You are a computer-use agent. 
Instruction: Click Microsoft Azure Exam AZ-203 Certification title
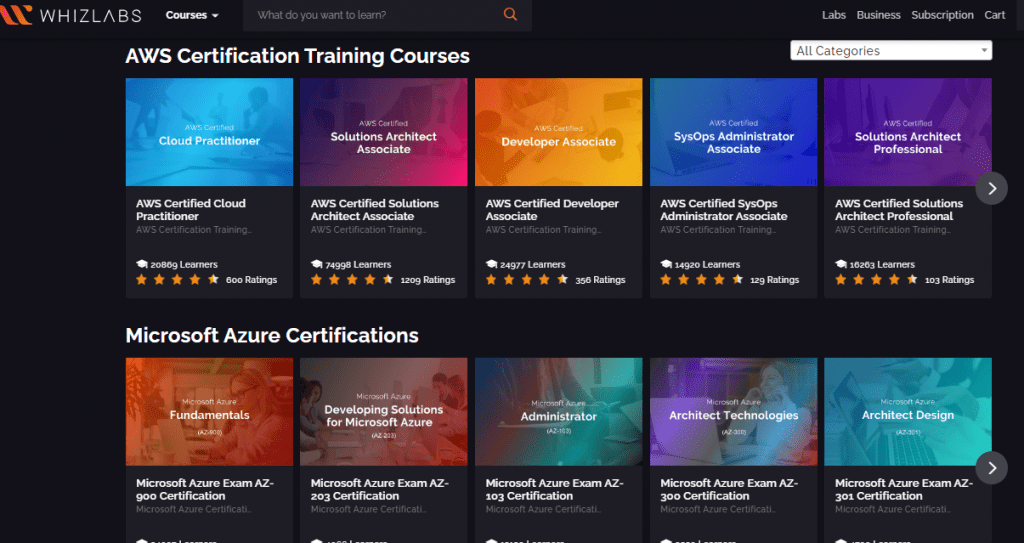[x=379, y=489]
